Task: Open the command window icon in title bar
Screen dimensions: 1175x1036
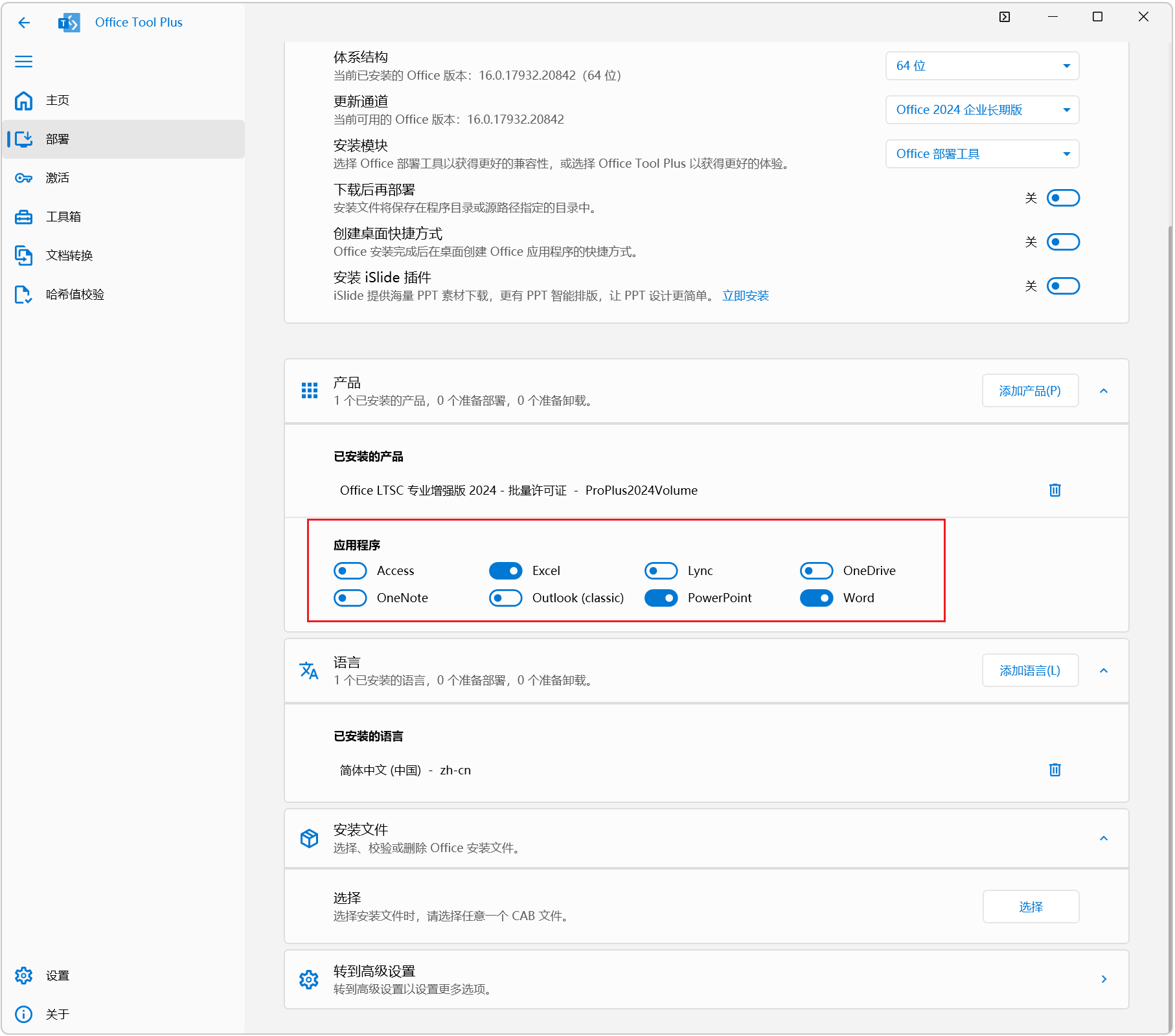Action: [1005, 17]
